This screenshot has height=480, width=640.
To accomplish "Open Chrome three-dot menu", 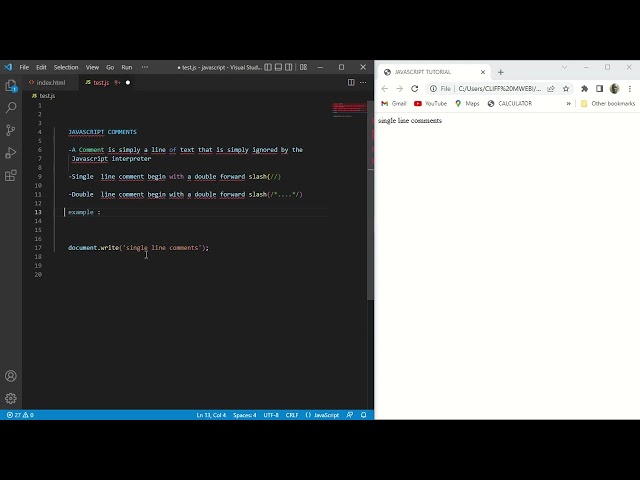I will coord(630,89).
